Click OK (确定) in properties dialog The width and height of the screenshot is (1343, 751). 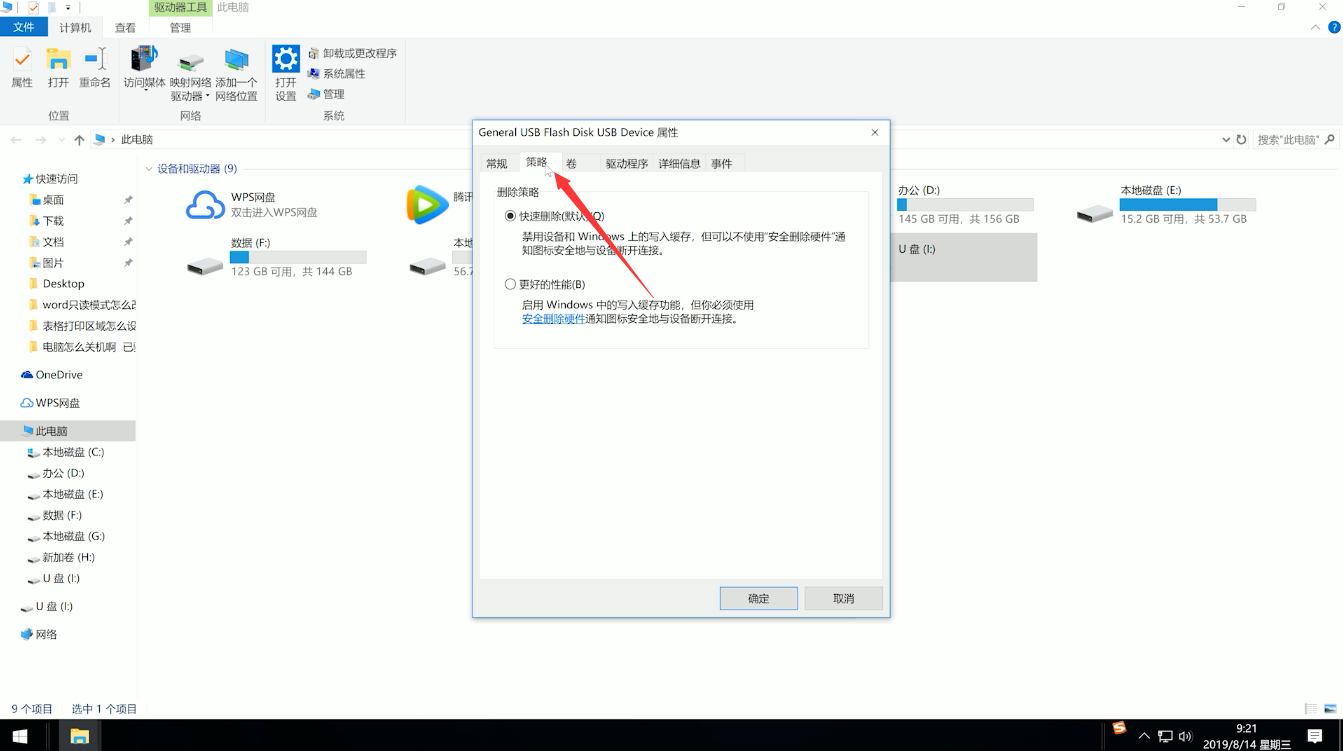point(759,598)
